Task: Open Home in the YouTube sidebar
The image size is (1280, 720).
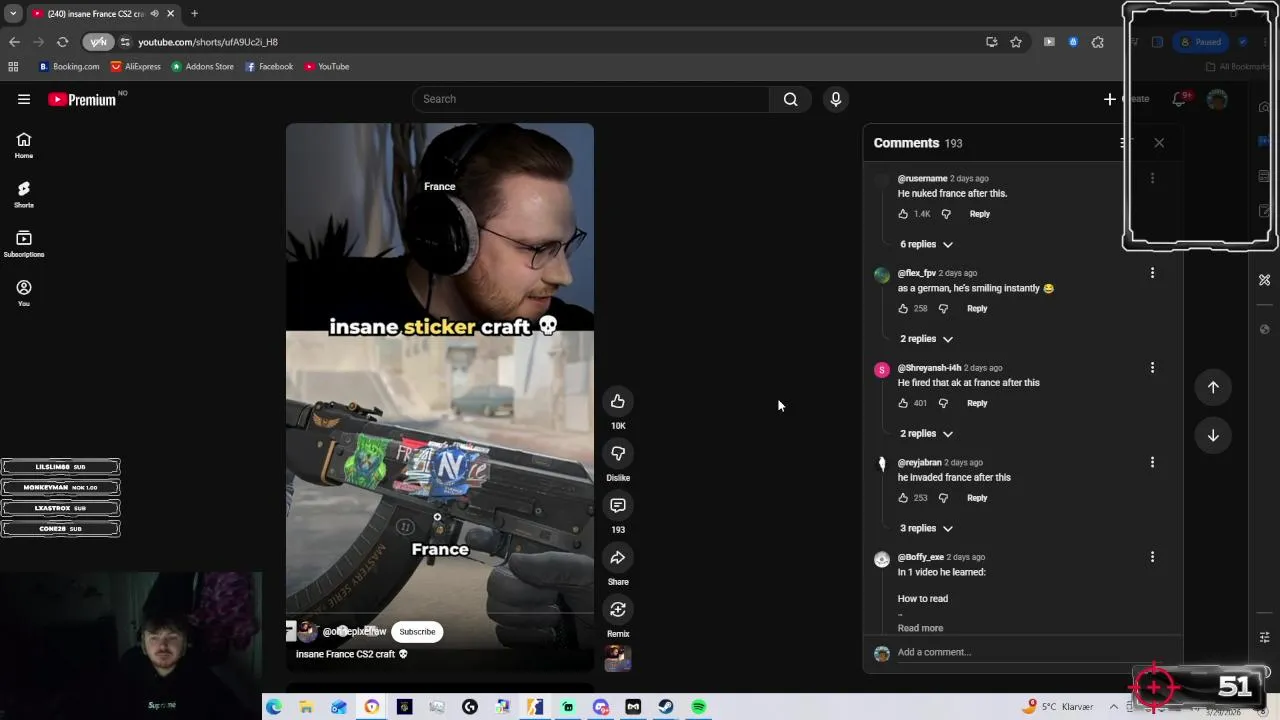Action: tap(24, 146)
